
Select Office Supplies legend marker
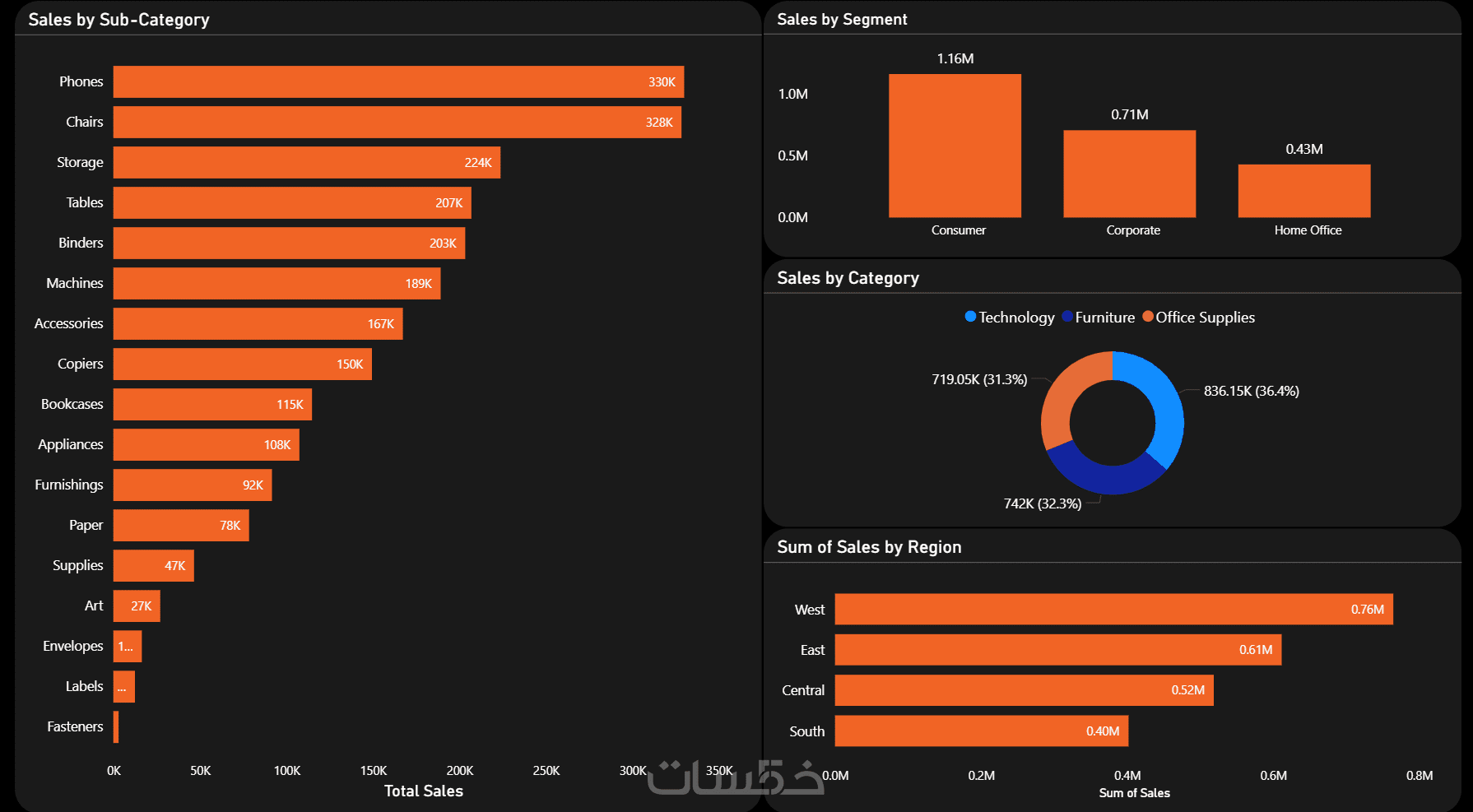point(1148,317)
